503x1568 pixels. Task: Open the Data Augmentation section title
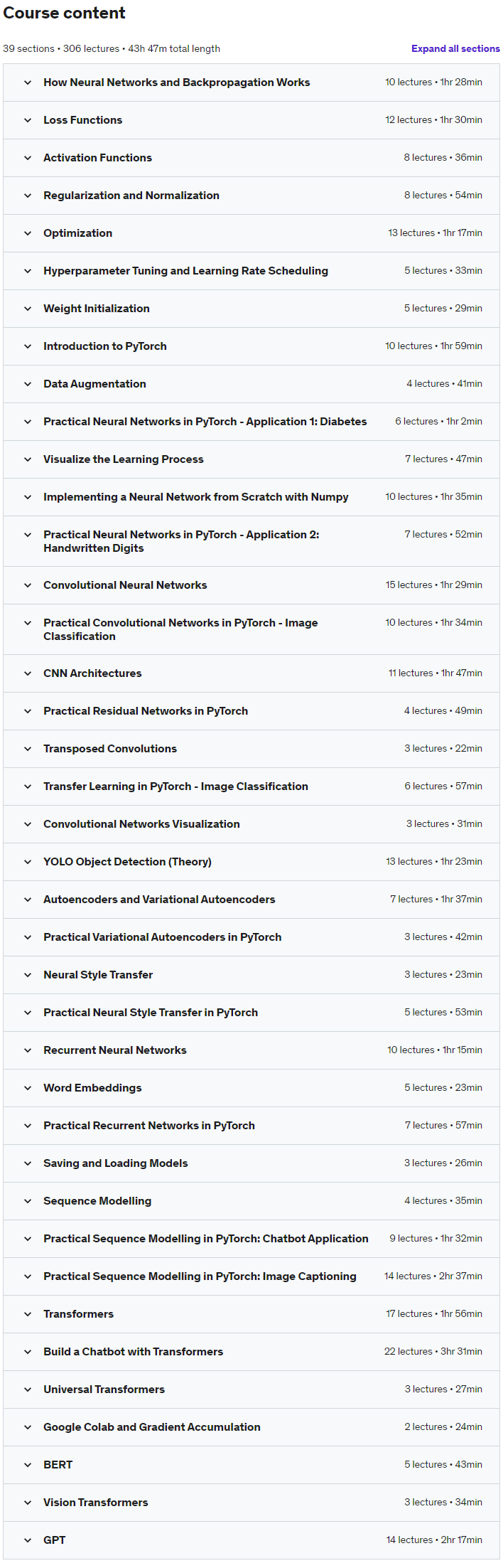point(94,384)
